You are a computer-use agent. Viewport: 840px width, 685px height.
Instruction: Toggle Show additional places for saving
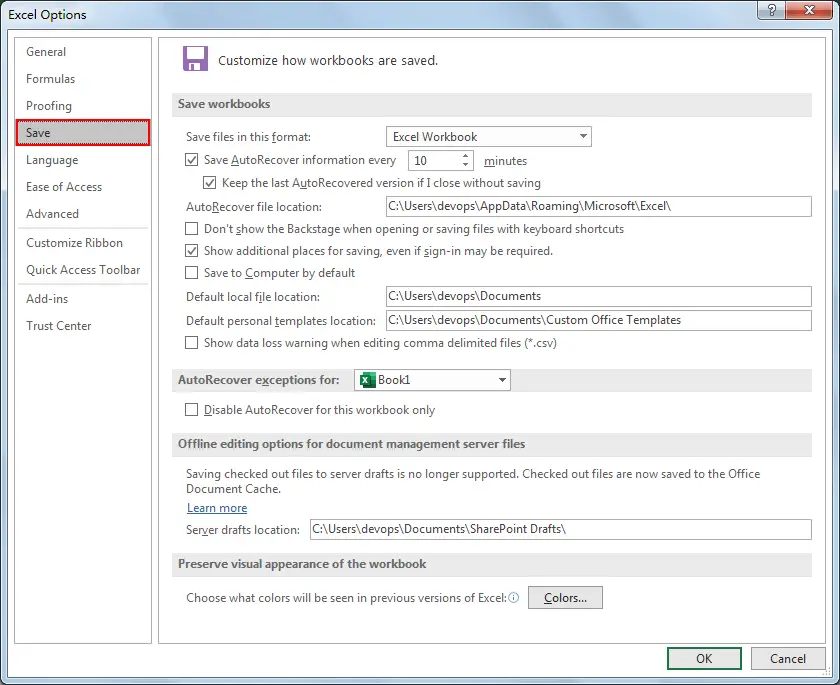click(191, 251)
